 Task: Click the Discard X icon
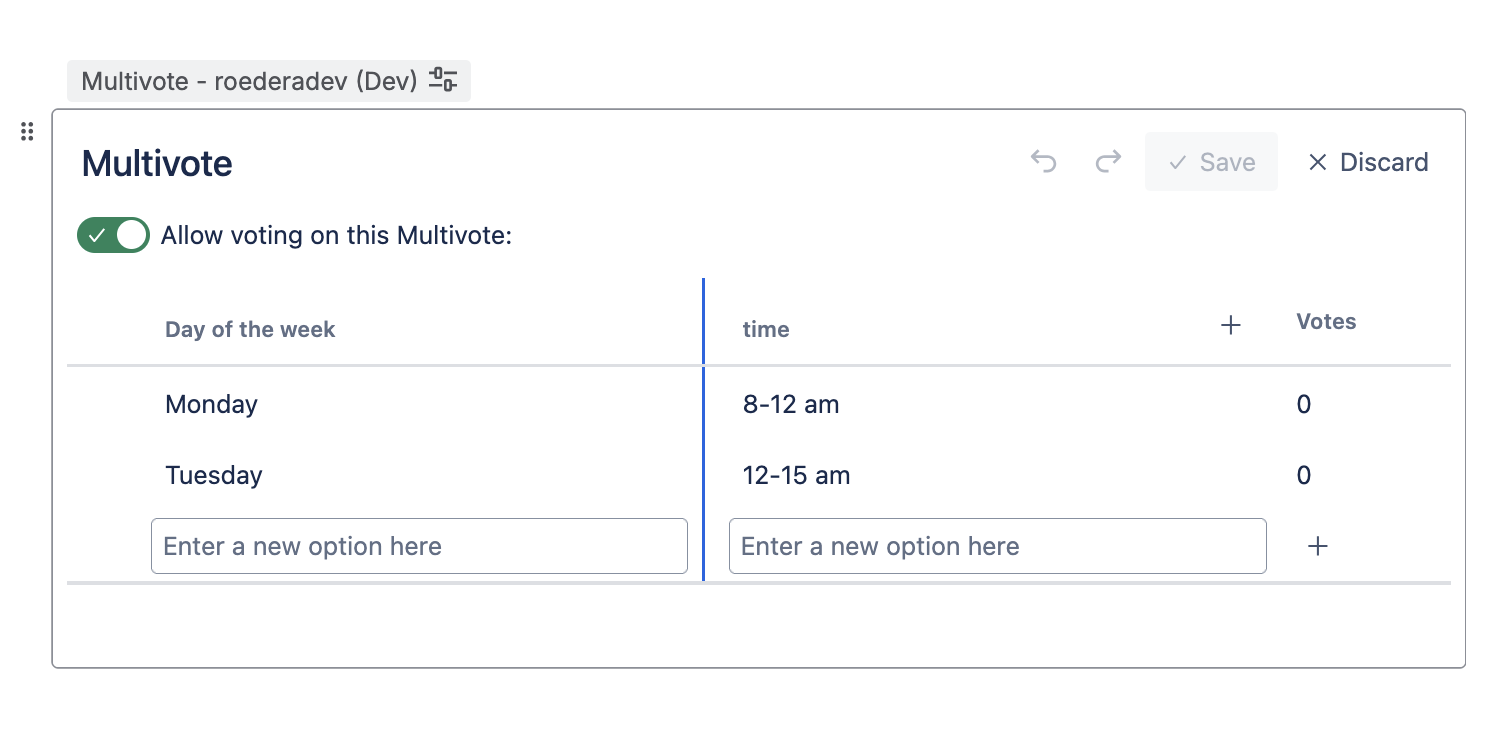(1317, 162)
